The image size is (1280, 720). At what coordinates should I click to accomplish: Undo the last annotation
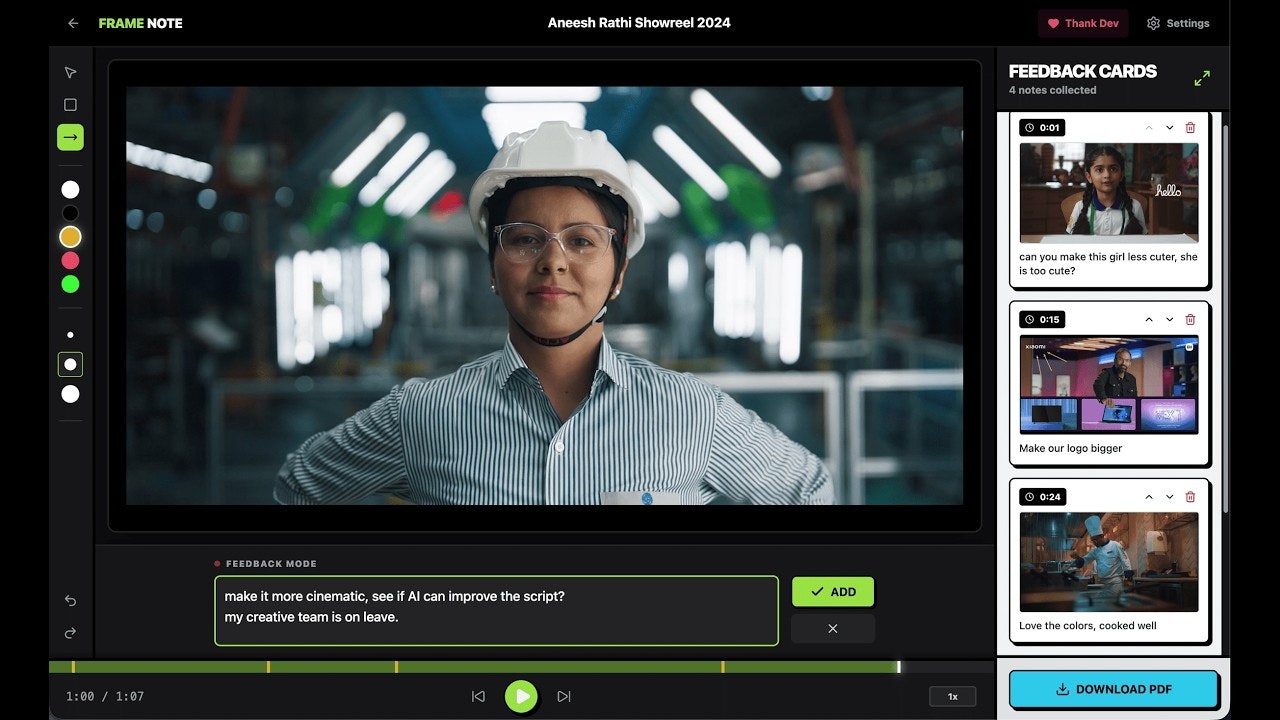point(70,601)
